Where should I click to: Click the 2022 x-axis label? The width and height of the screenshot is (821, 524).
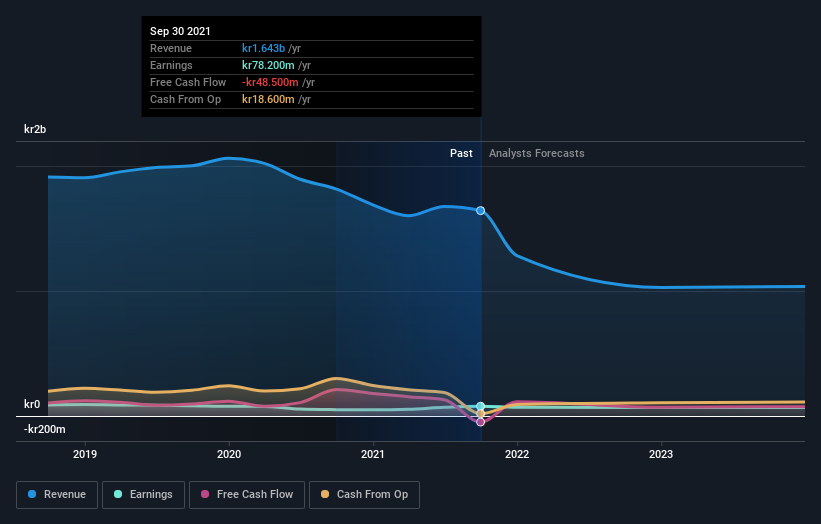pos(517,454)
